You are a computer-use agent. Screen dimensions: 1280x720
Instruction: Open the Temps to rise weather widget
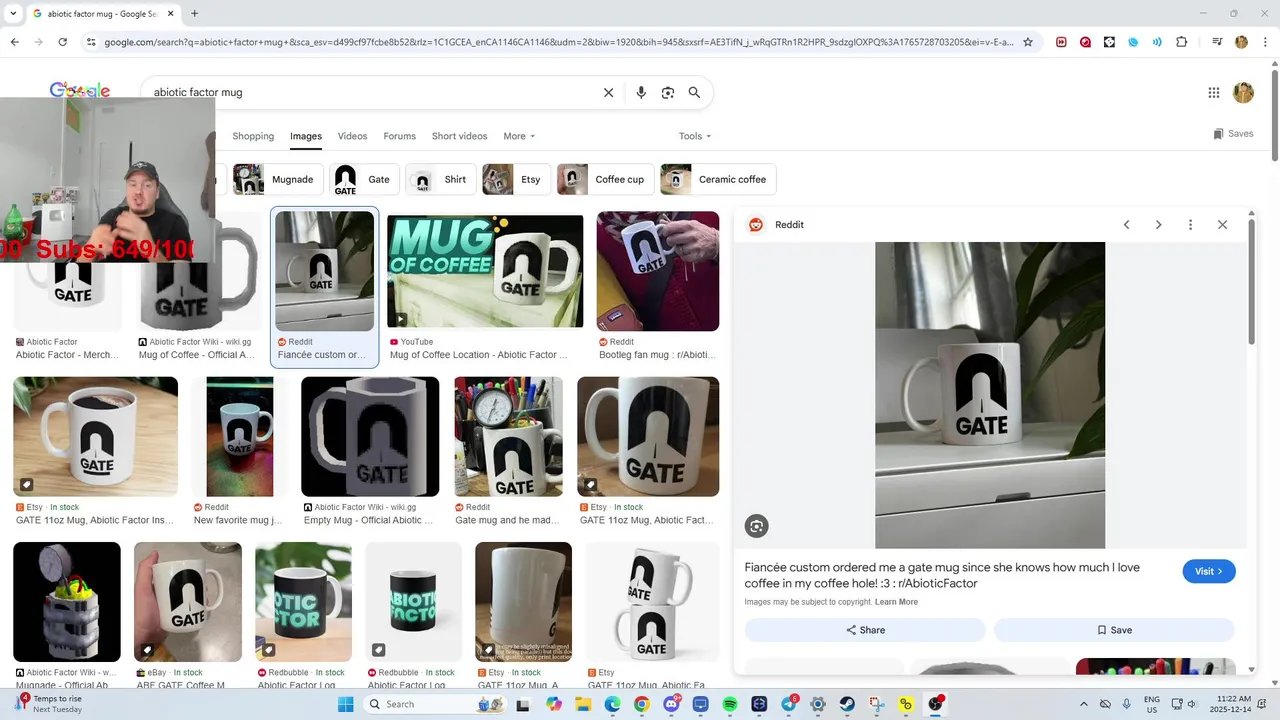click(50, 704)
